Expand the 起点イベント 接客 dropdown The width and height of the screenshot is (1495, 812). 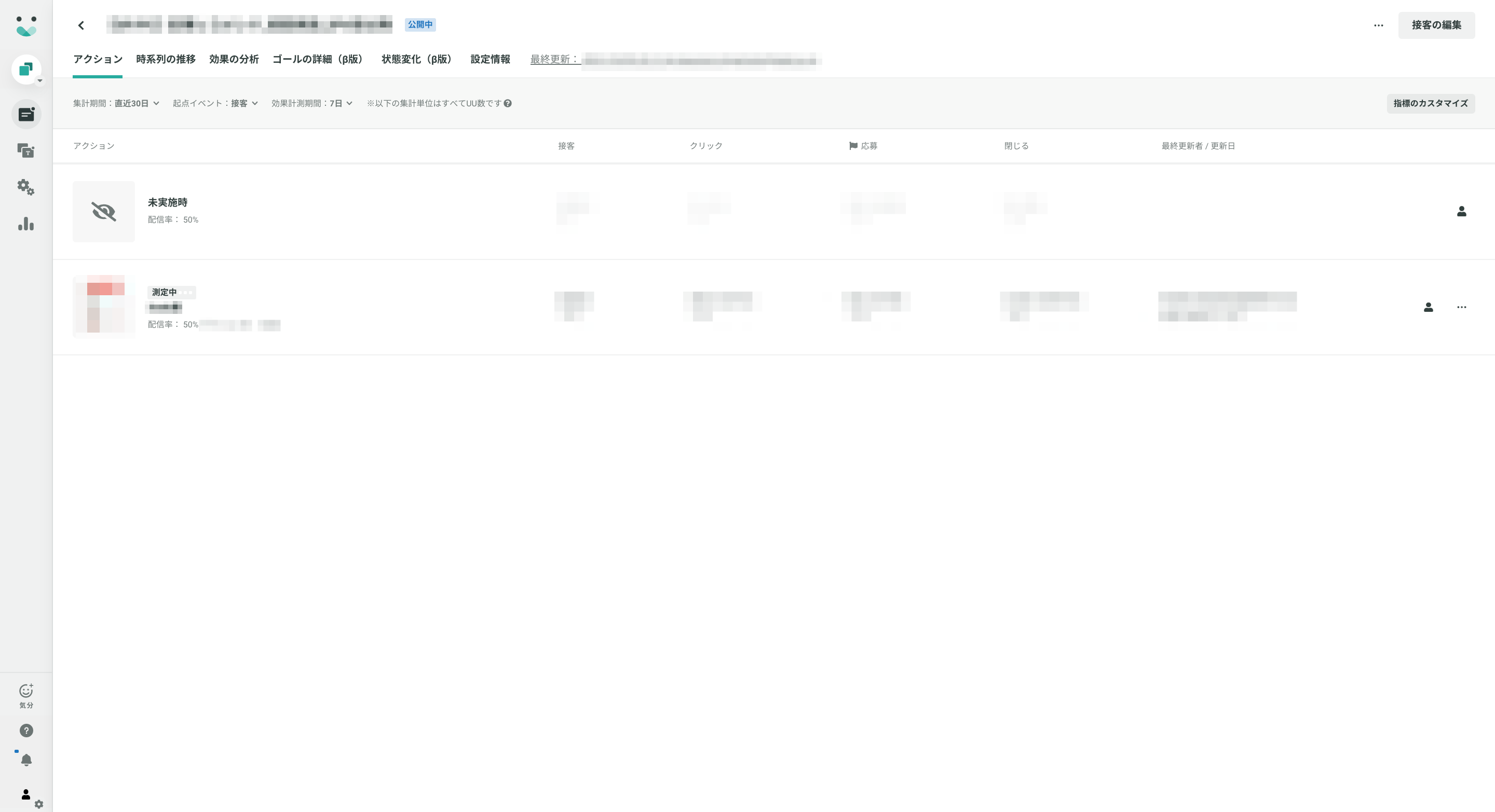click(x=215, y=103)
